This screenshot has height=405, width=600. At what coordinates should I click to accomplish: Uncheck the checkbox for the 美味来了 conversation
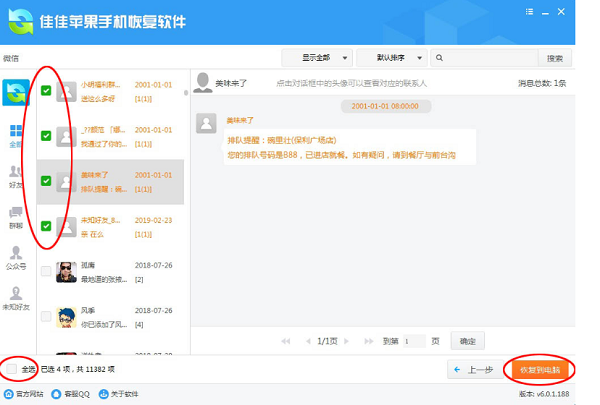[x=46, y=181]
